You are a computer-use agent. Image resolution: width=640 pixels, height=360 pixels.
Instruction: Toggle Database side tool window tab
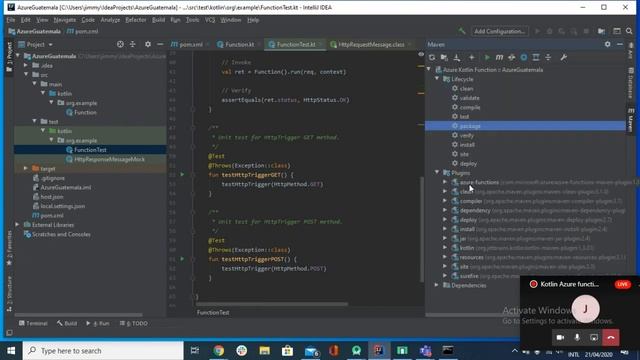click(631, 84)
